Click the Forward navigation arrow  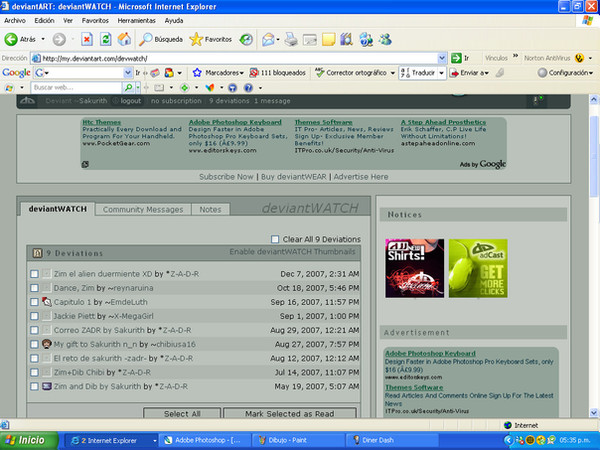pos(59,39)
